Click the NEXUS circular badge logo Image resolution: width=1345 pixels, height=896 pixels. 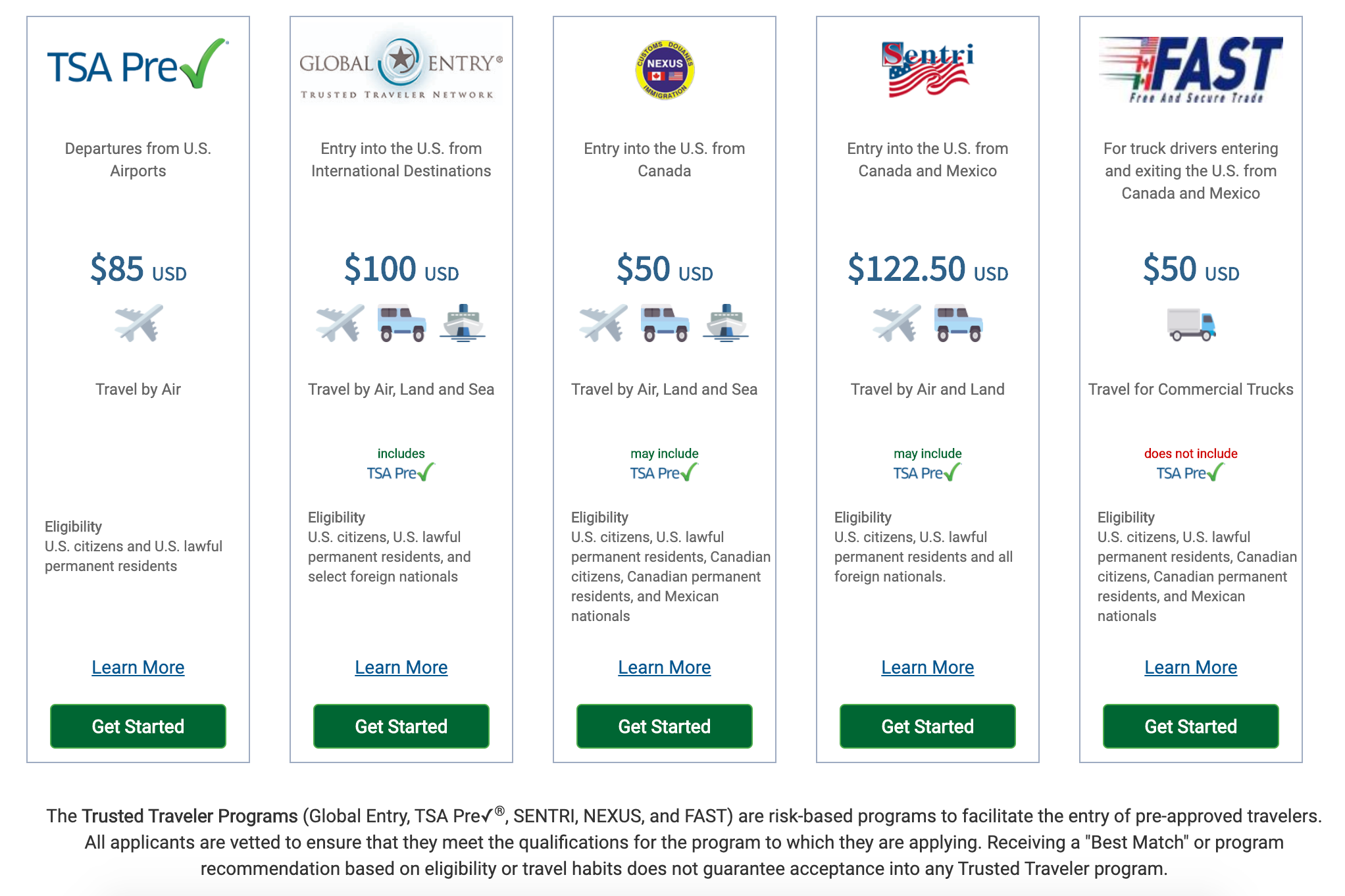click(x=665, y=69)
